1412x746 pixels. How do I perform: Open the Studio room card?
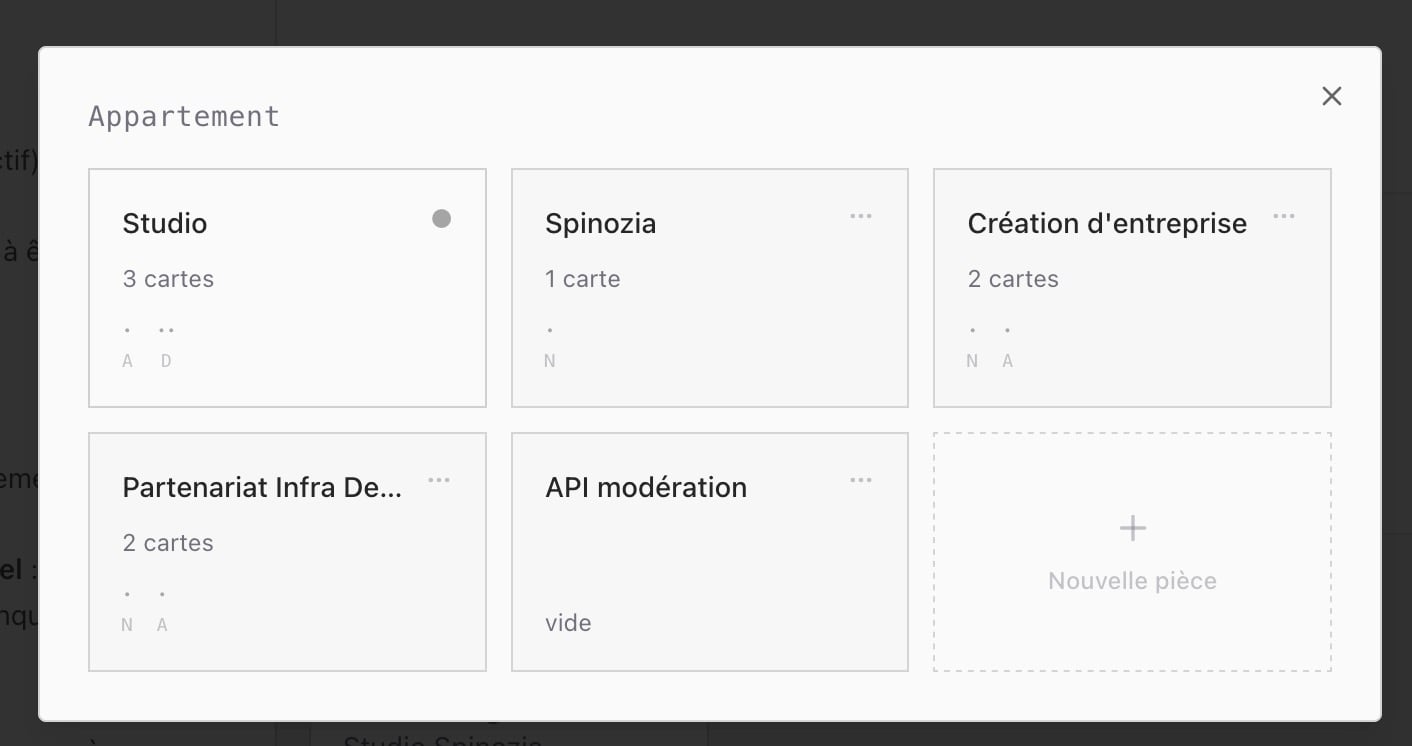(165, 223)
